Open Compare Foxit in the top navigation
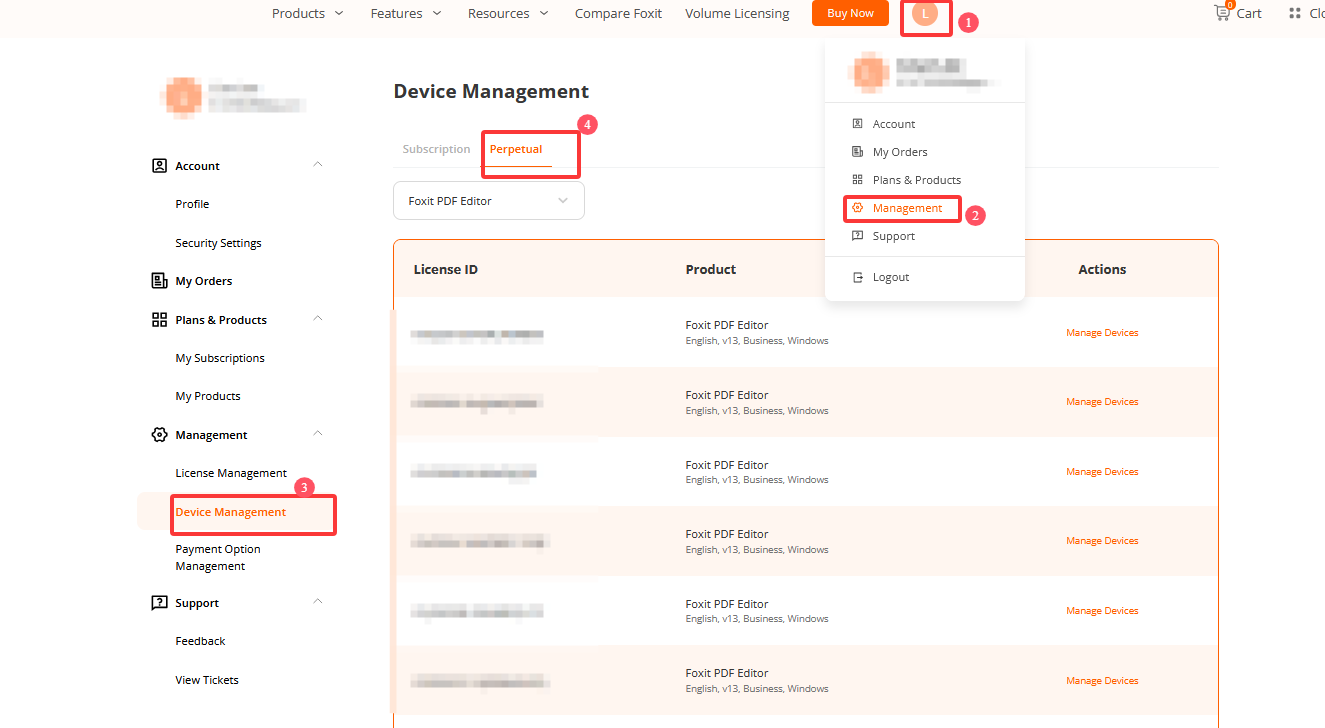The image size is (1325, 728). (x=618, y=13)
